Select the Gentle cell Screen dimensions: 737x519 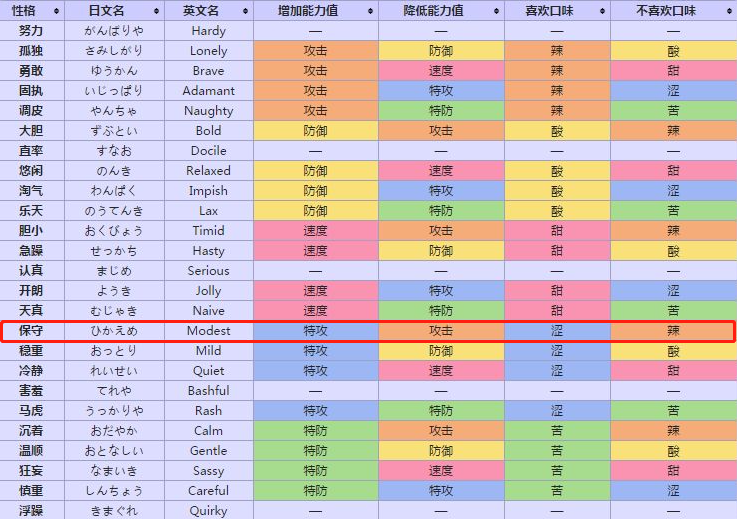pos(209,450)
